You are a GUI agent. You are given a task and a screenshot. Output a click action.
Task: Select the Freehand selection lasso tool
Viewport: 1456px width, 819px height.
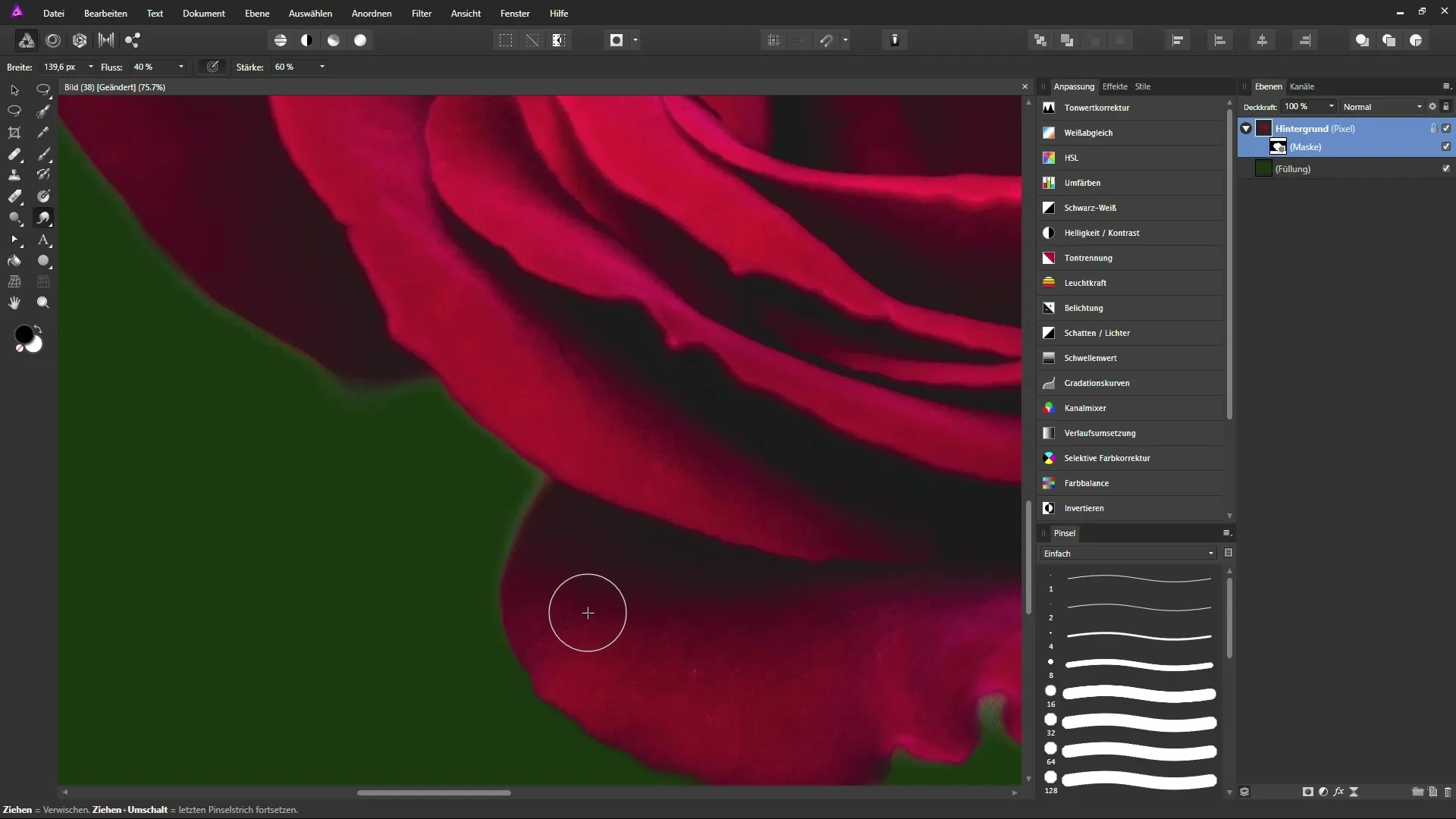point(14,111)
